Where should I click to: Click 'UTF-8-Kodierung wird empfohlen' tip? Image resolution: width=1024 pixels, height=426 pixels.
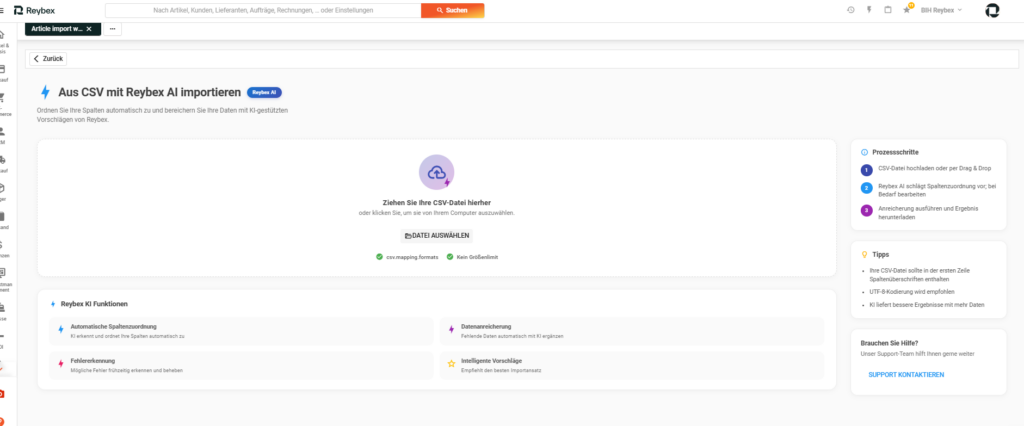[912, 292]
